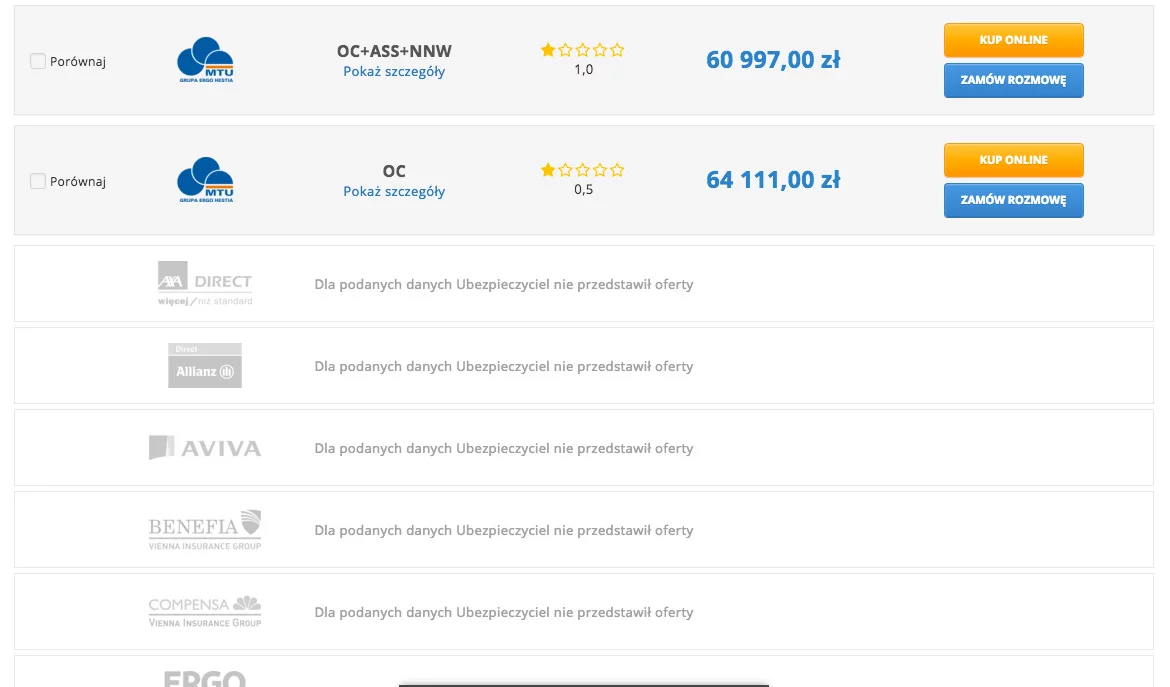The width and height of the screenshot is (1170, 687).
Task: Click the Benefia logo
Action: [x=205, y=530]
